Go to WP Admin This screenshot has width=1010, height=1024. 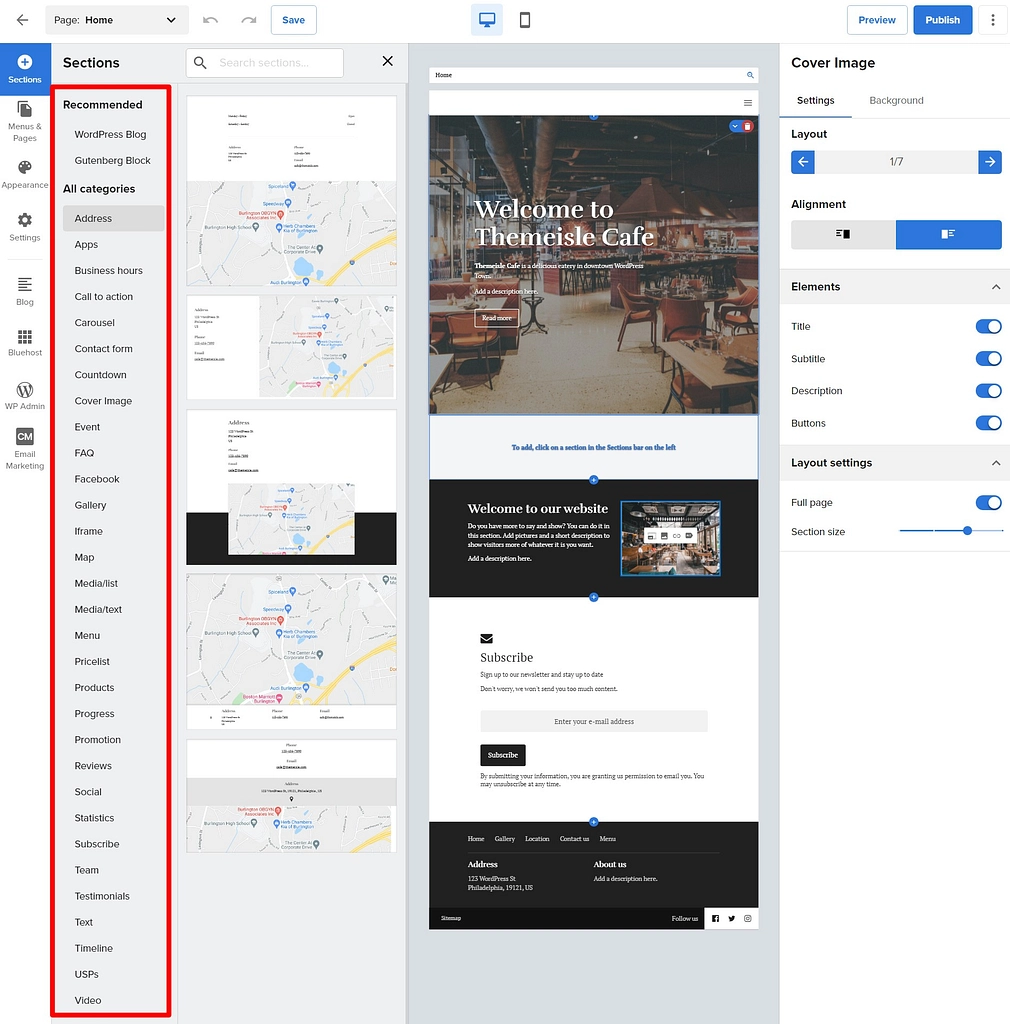click(25, 396)
